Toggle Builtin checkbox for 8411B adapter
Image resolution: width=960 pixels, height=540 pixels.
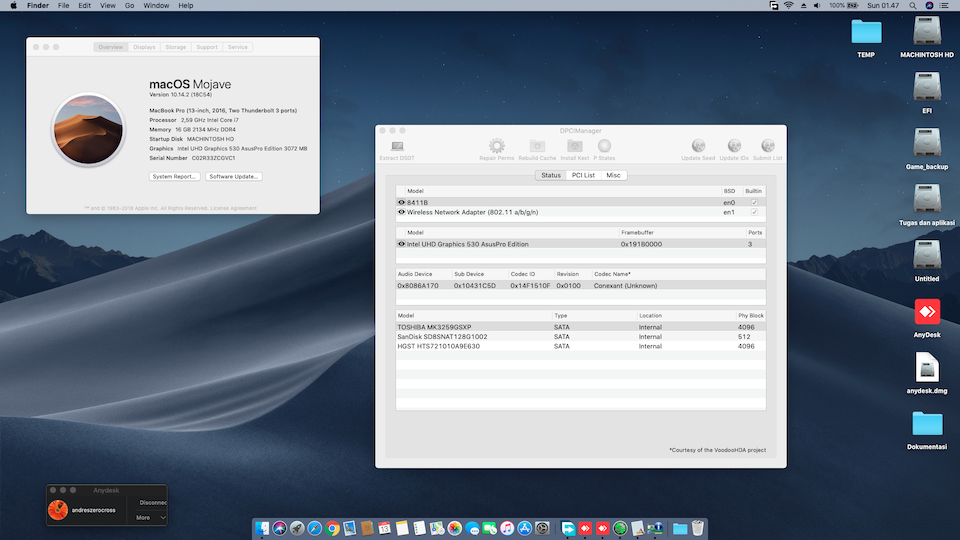(754, 202)
